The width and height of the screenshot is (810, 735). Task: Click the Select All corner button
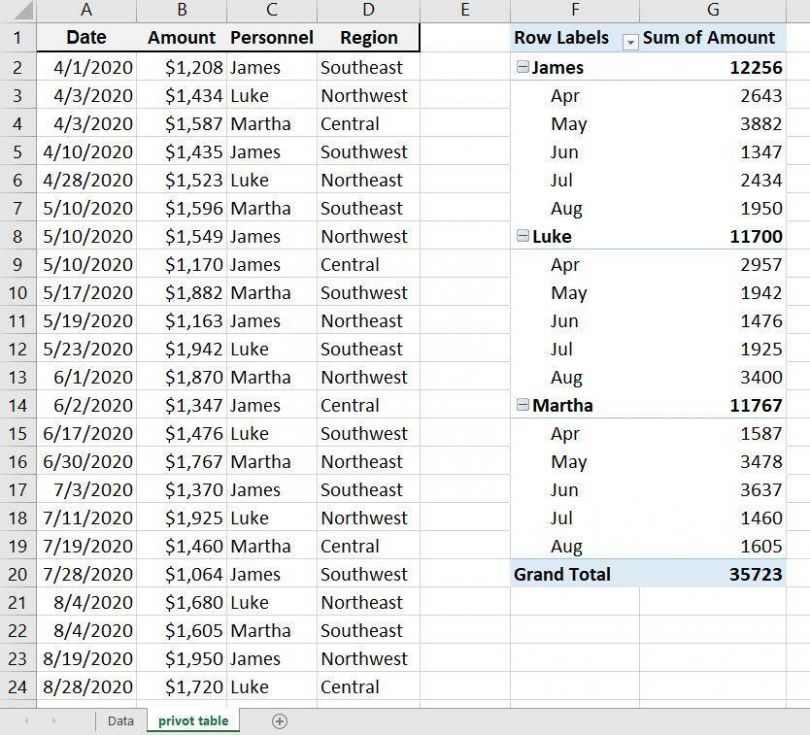(22, 11)
